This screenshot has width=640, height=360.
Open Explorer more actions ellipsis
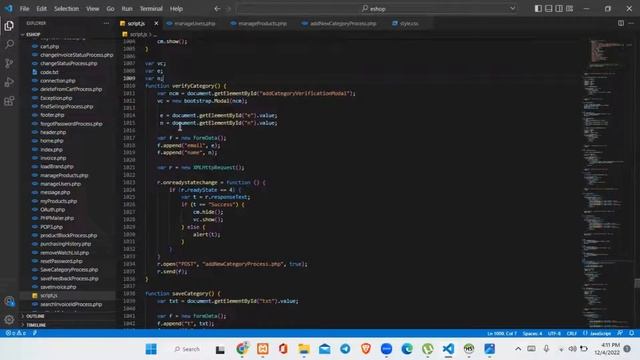click(106, 23)
